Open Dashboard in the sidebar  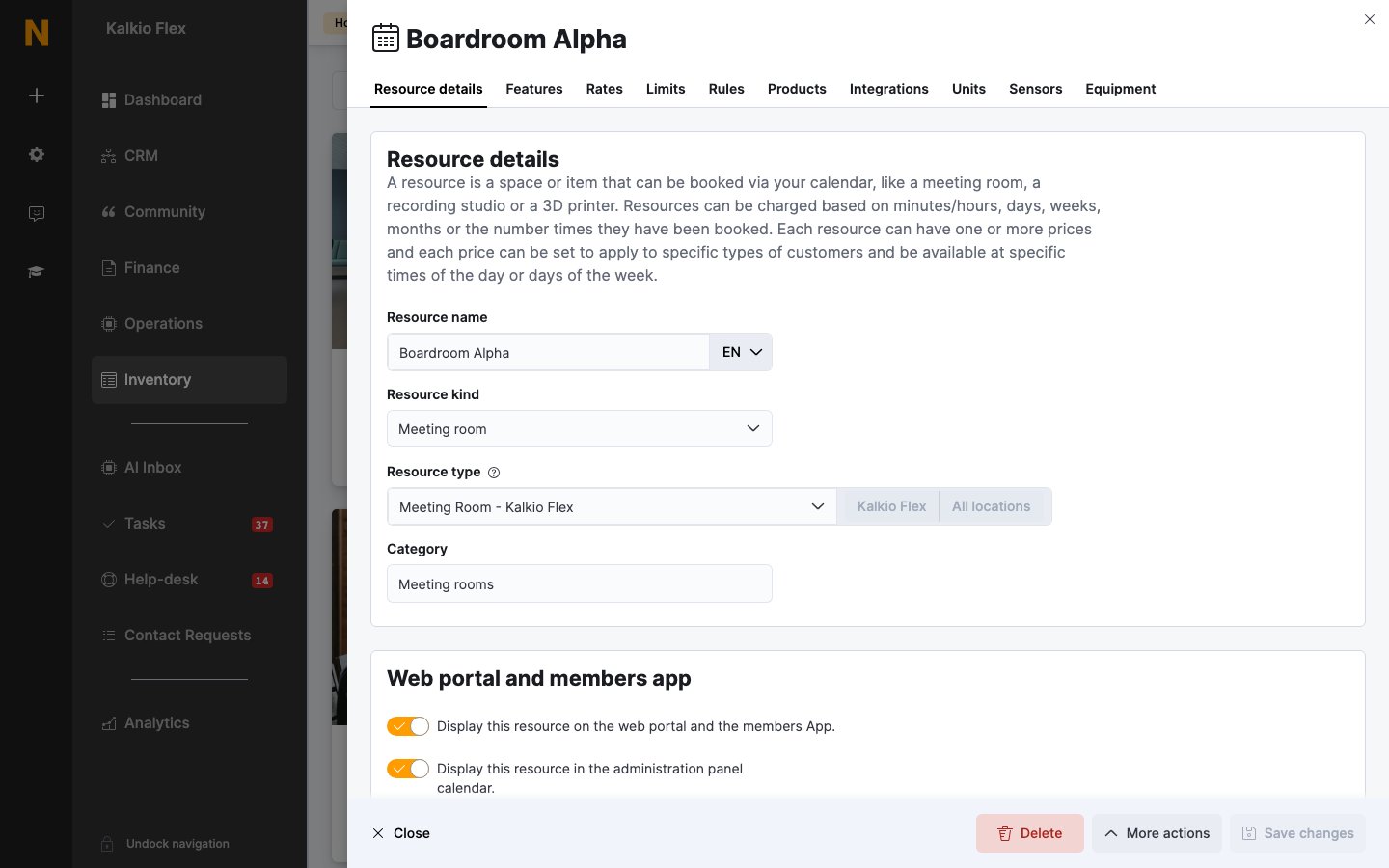click(189, 100)
